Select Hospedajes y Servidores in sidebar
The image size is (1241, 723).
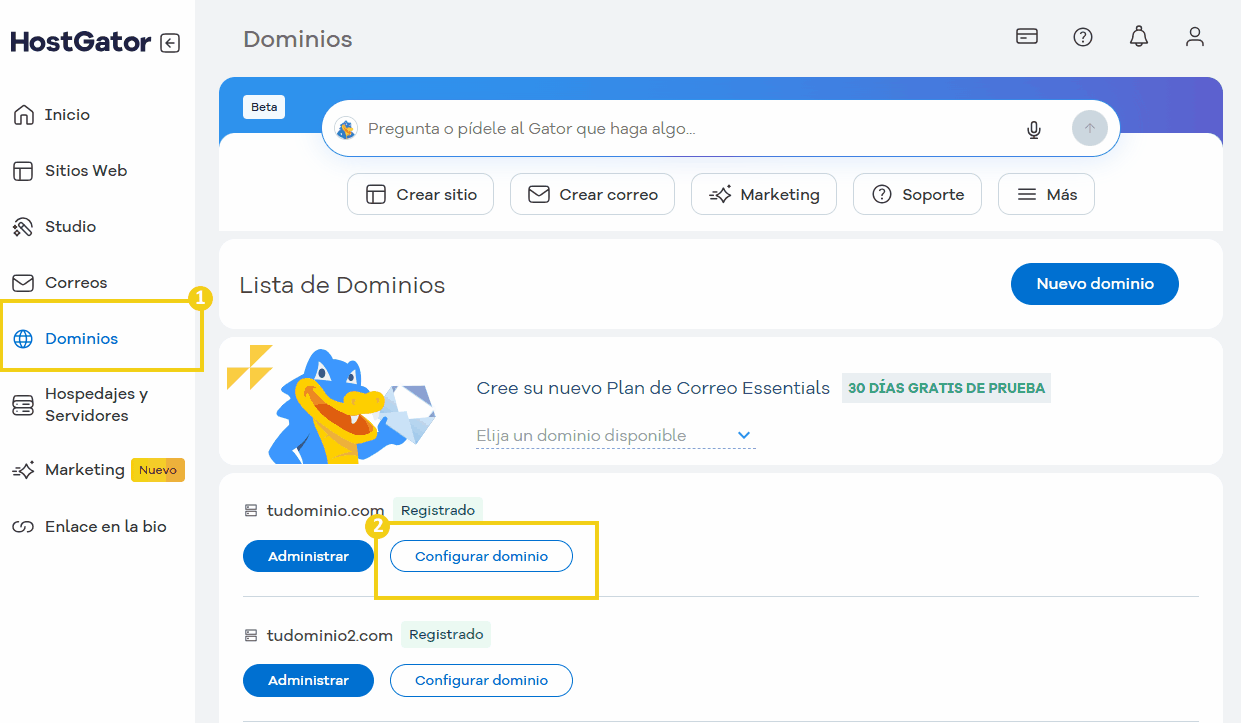coord(95,405)
